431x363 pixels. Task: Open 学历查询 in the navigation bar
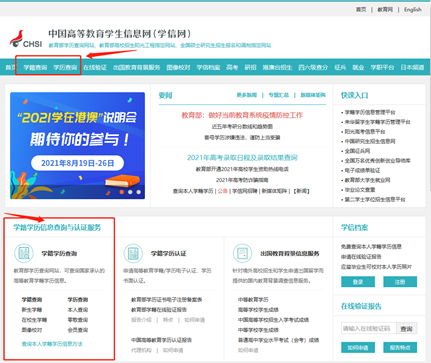(65, 67)
